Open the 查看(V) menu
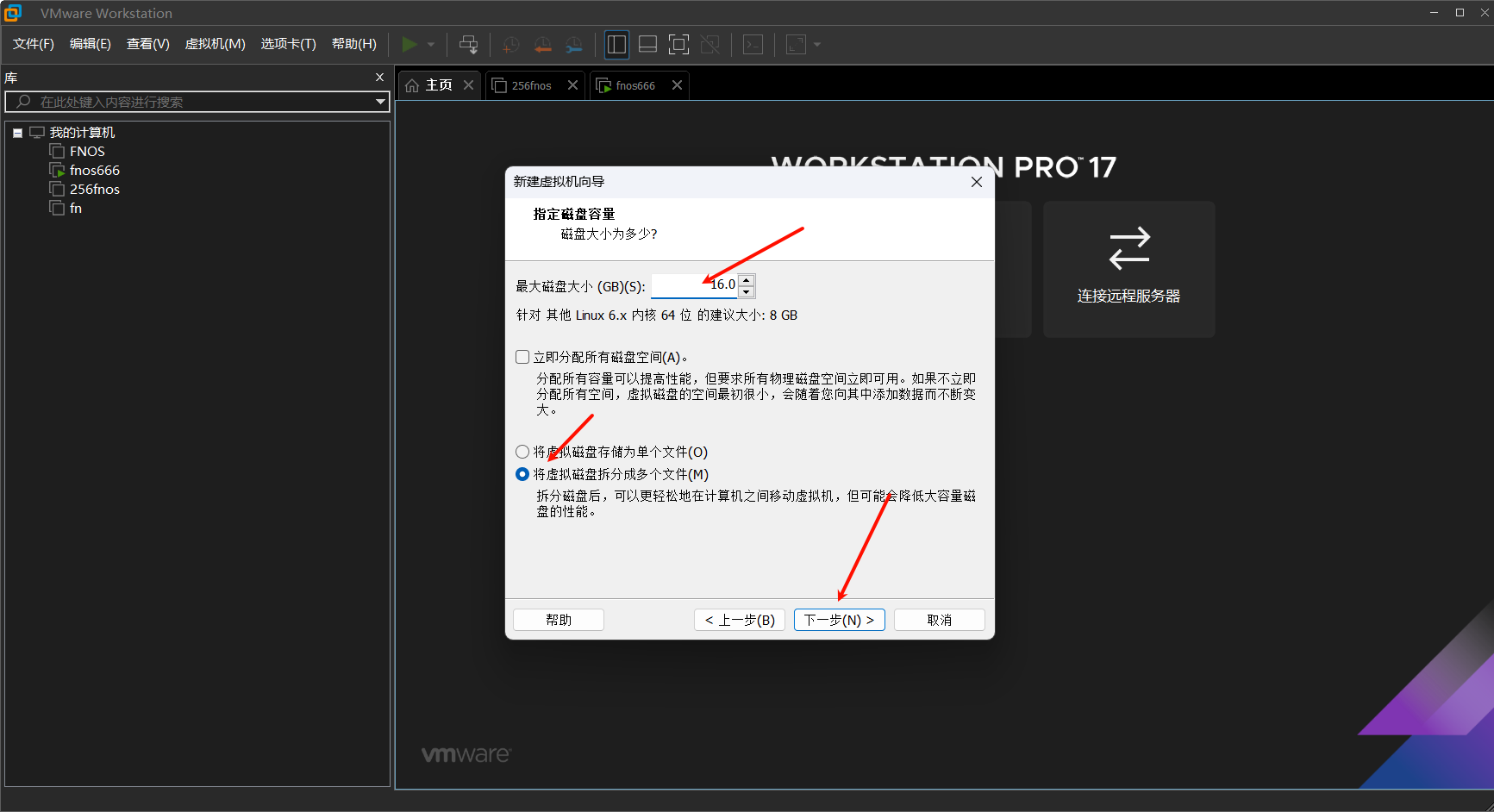Screen dimensions: 1494x812 click(148, 44)
